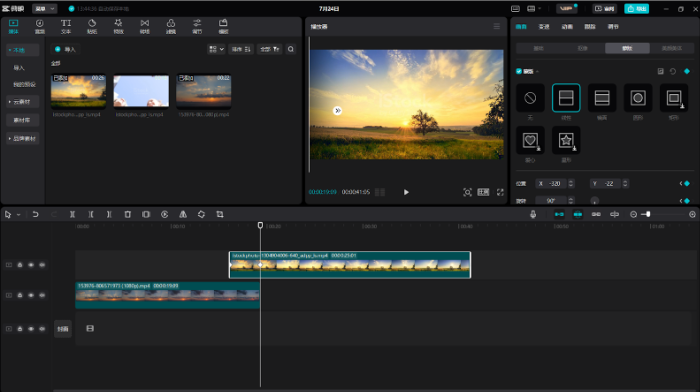Image resolution: width=700 pixels, height=392 pixels.
Task: Toggle player fullscreen with expand icon
Action: [x=500, y=192]
